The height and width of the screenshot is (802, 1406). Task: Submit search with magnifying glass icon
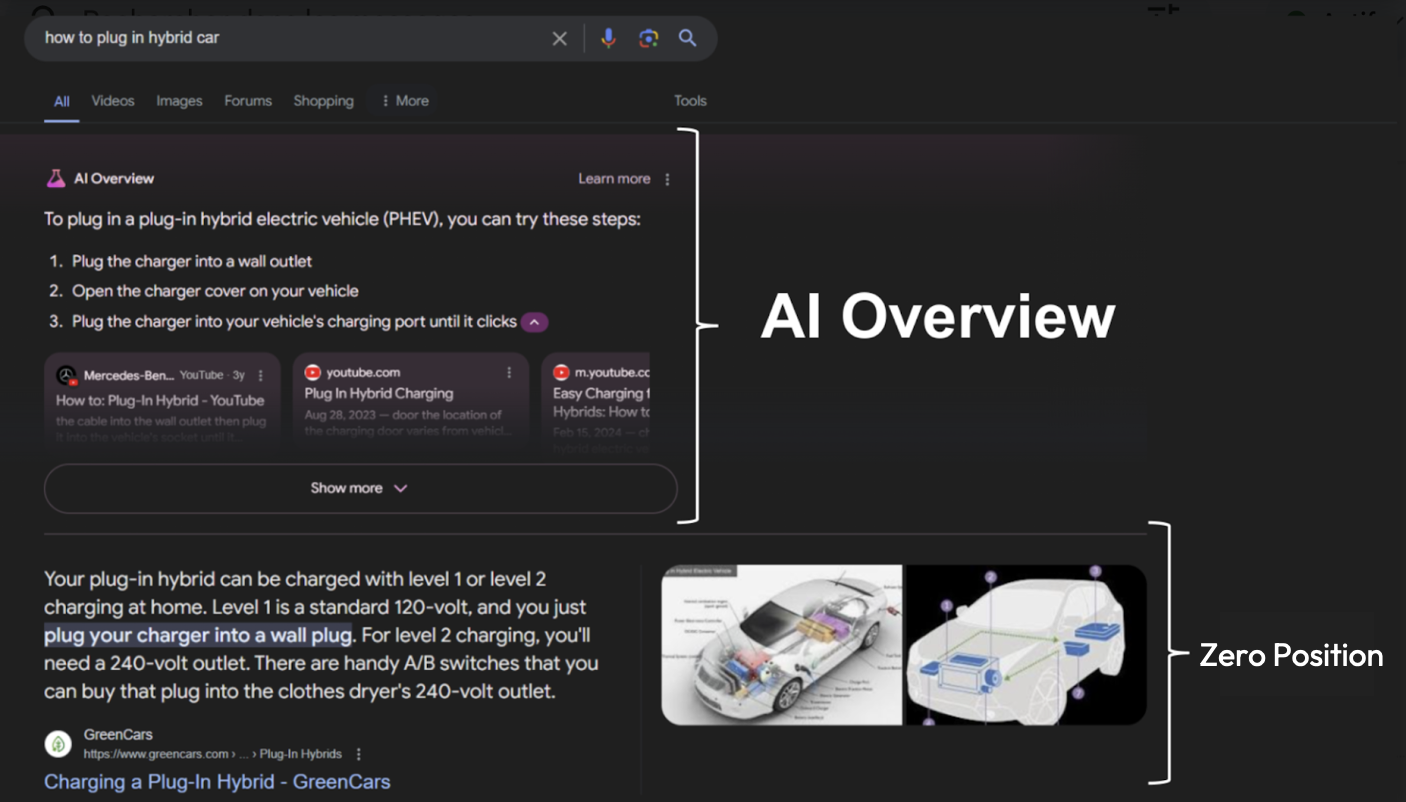688,38
